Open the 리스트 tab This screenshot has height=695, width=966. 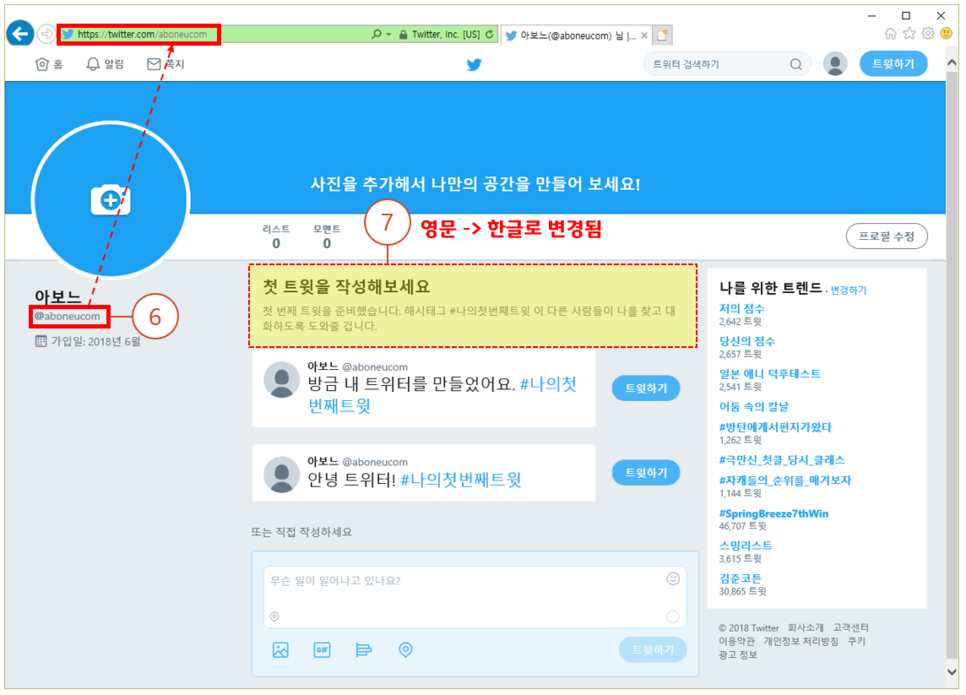[x=276, y=237]
